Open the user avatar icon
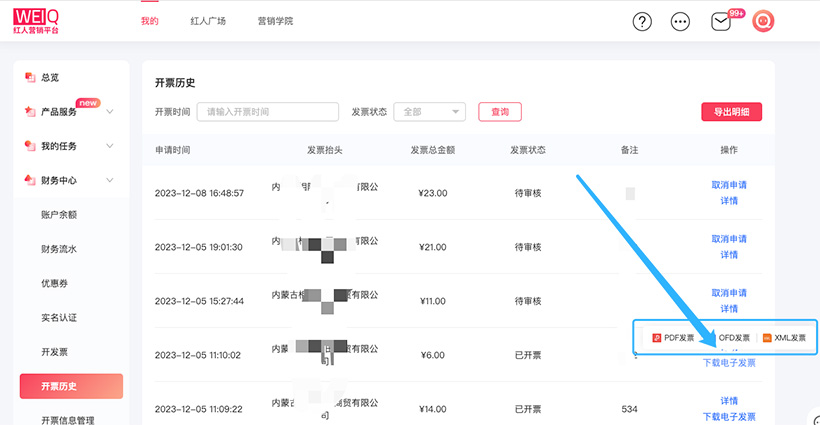820x425 pixels. [763, 21]
